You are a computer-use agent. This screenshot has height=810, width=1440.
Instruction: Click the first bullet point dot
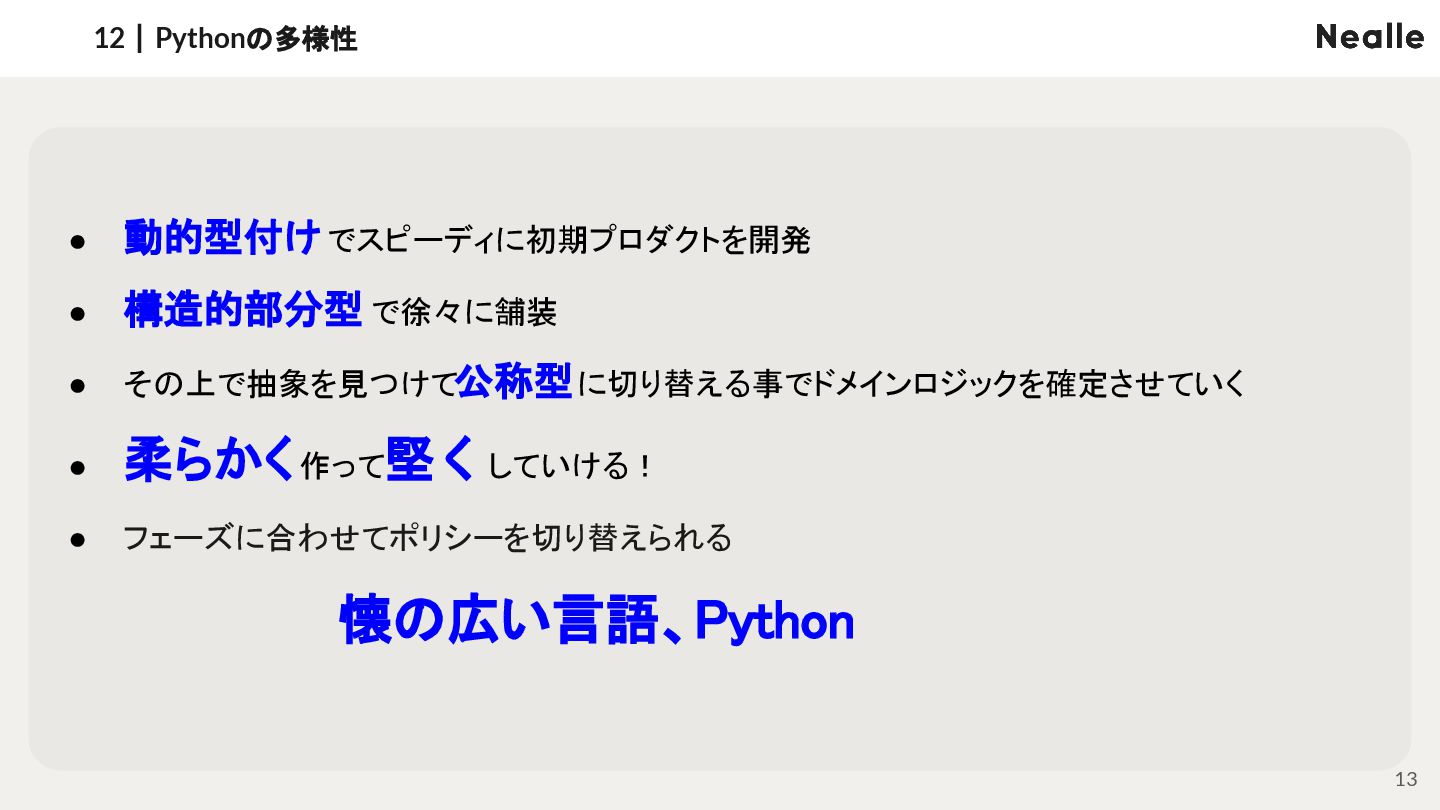pyautogui.click(x=79, y=242)
